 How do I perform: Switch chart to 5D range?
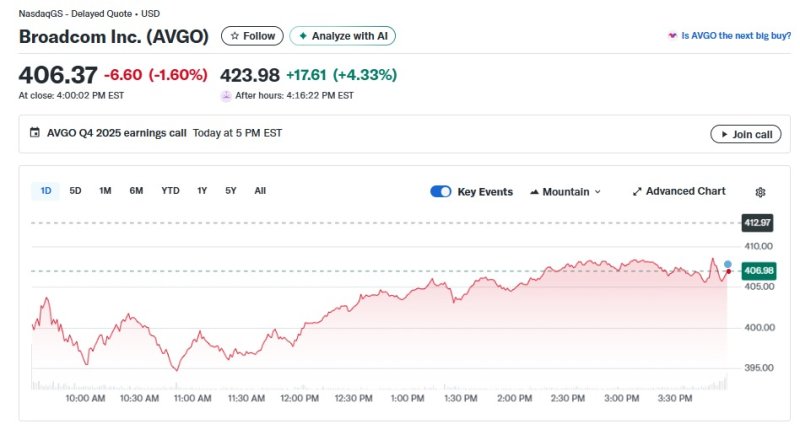coord(75,190)
